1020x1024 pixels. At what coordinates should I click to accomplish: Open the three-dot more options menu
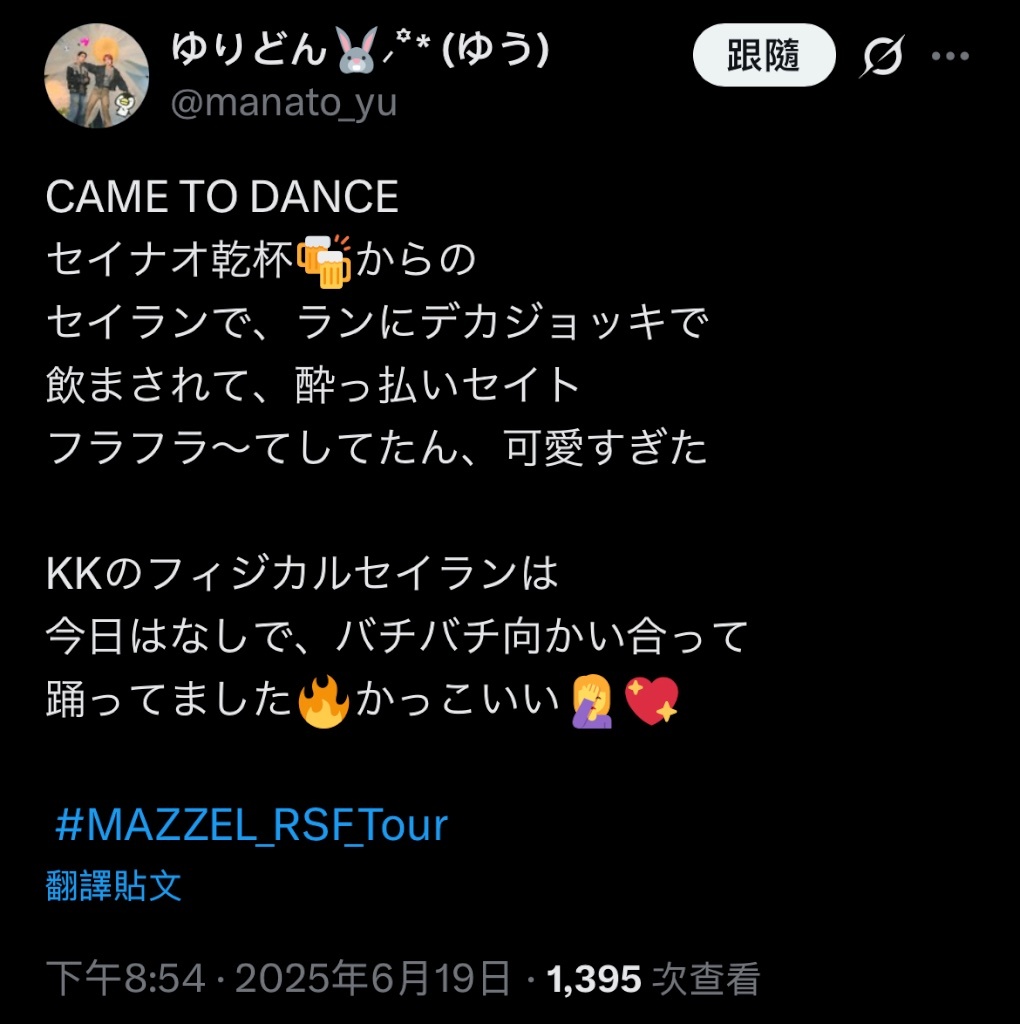click(950, 56)
